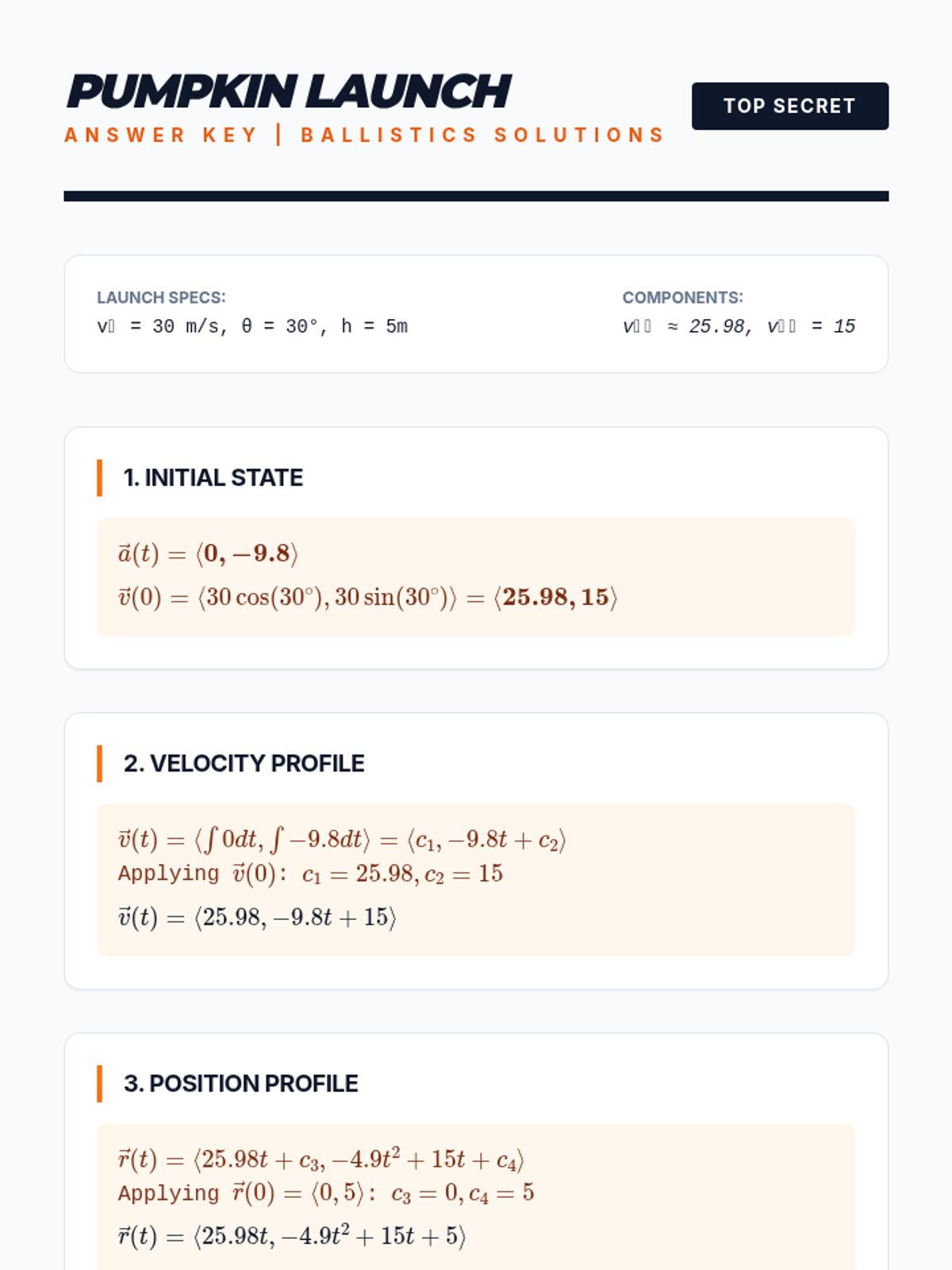This screenshot has height=1270, width=952.
Task: Click the PUMPKIN LAUNCH title
Action: click(289, 91)
